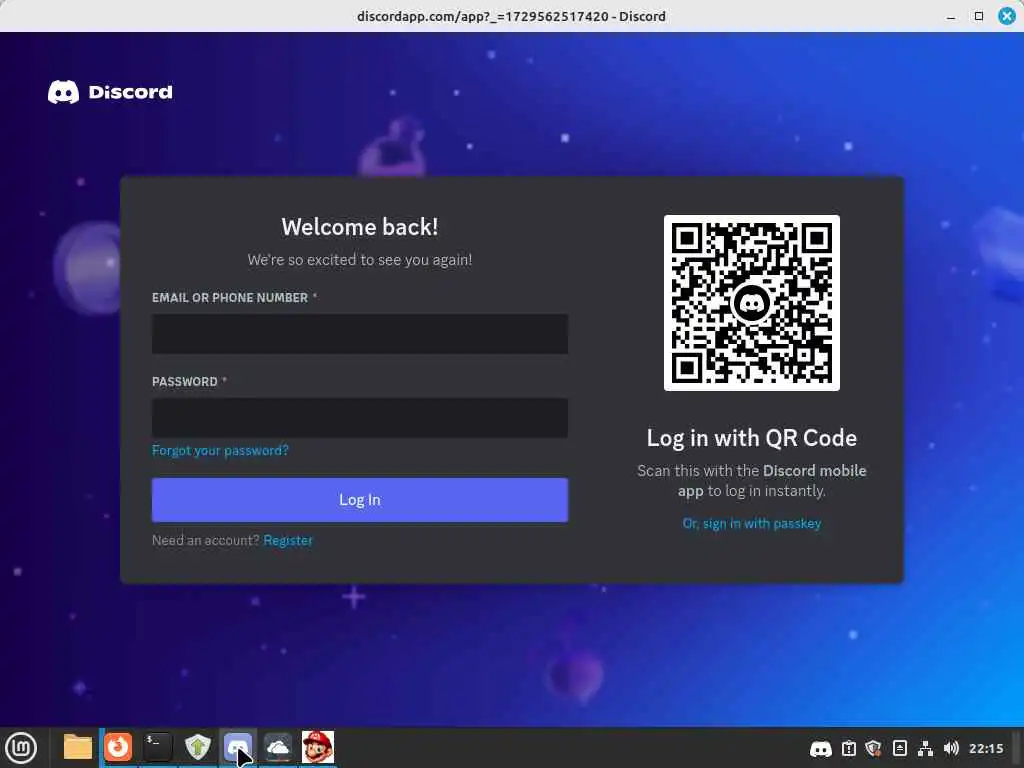Open the volume control tray icon

coord(952,748)
